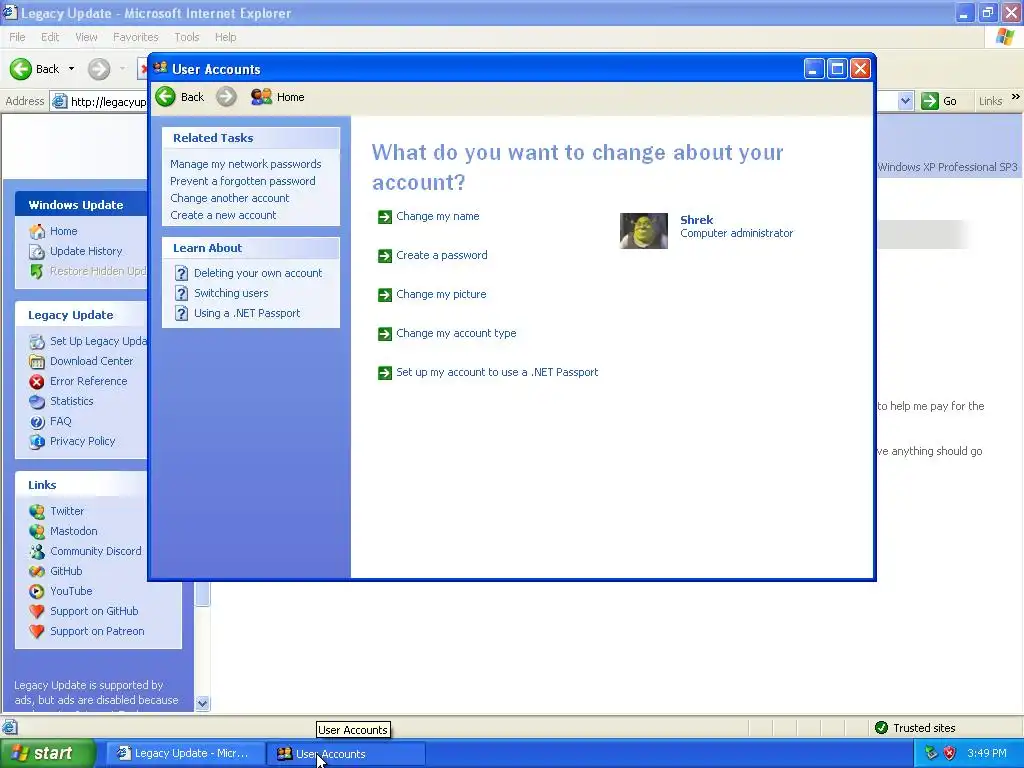Click the Change my account type link text
This screenshot has height=768, width=1024.
tap(456, 333)
